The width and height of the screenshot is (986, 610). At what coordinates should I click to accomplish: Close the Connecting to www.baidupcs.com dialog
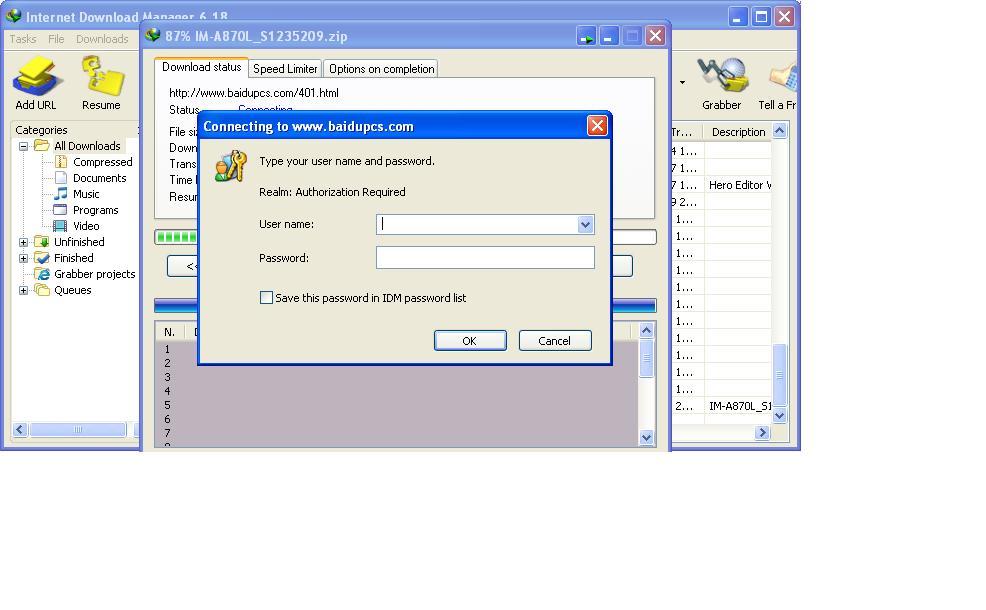point(597,126)
